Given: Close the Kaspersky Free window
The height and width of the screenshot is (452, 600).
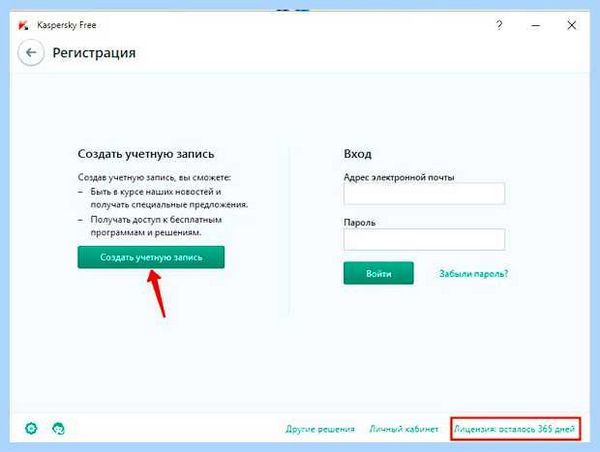Looking at the screenshot, I should (x=572, y=26).
